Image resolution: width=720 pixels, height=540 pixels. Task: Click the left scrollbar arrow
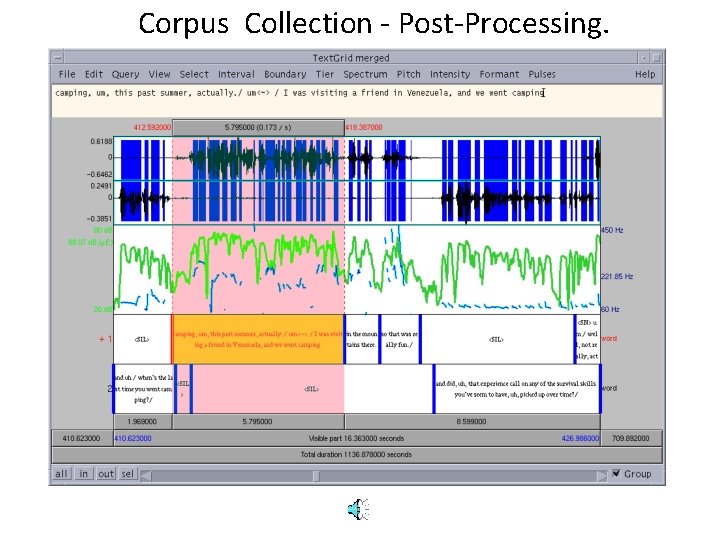tap(146, 476)
